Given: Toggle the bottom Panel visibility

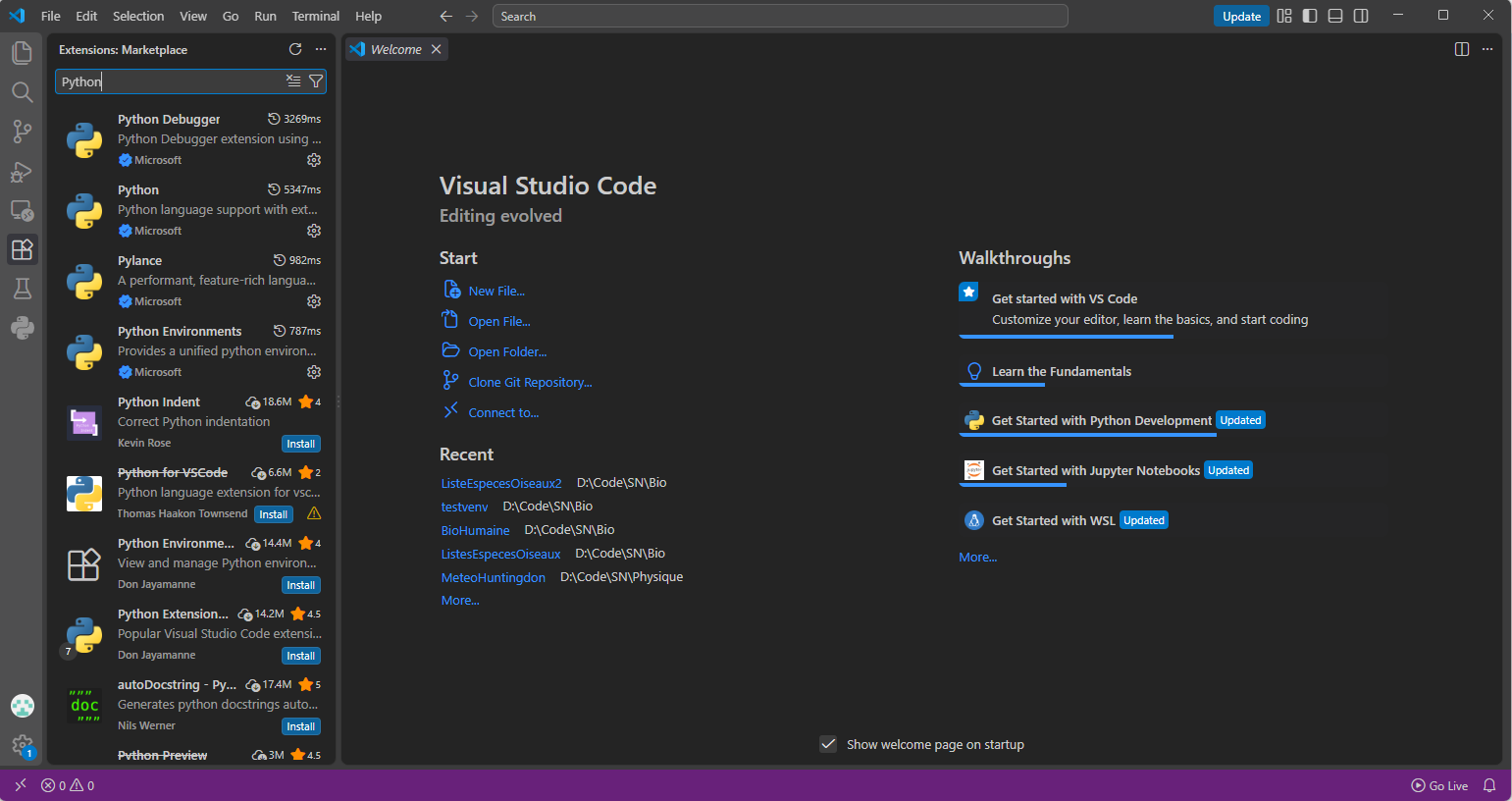Looking at the screenshot, I should (x=1335, y=16).
